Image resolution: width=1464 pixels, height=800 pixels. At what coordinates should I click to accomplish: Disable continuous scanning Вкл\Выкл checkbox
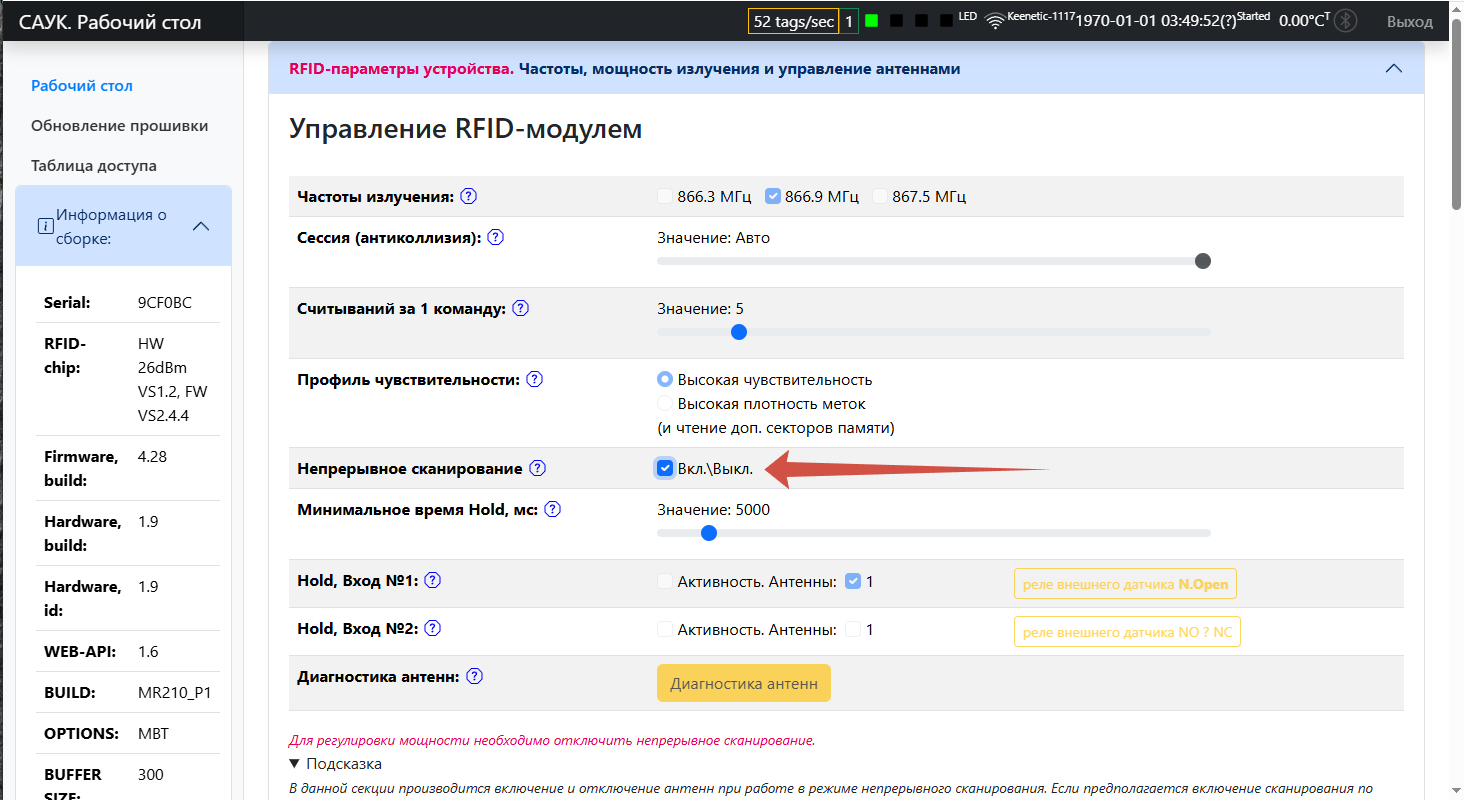[664, 467]
